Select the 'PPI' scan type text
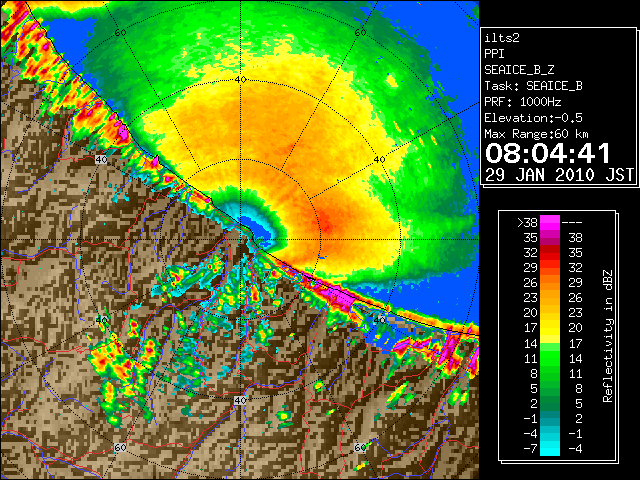Viewport: 640px width, 480px height. coord(494,54)
